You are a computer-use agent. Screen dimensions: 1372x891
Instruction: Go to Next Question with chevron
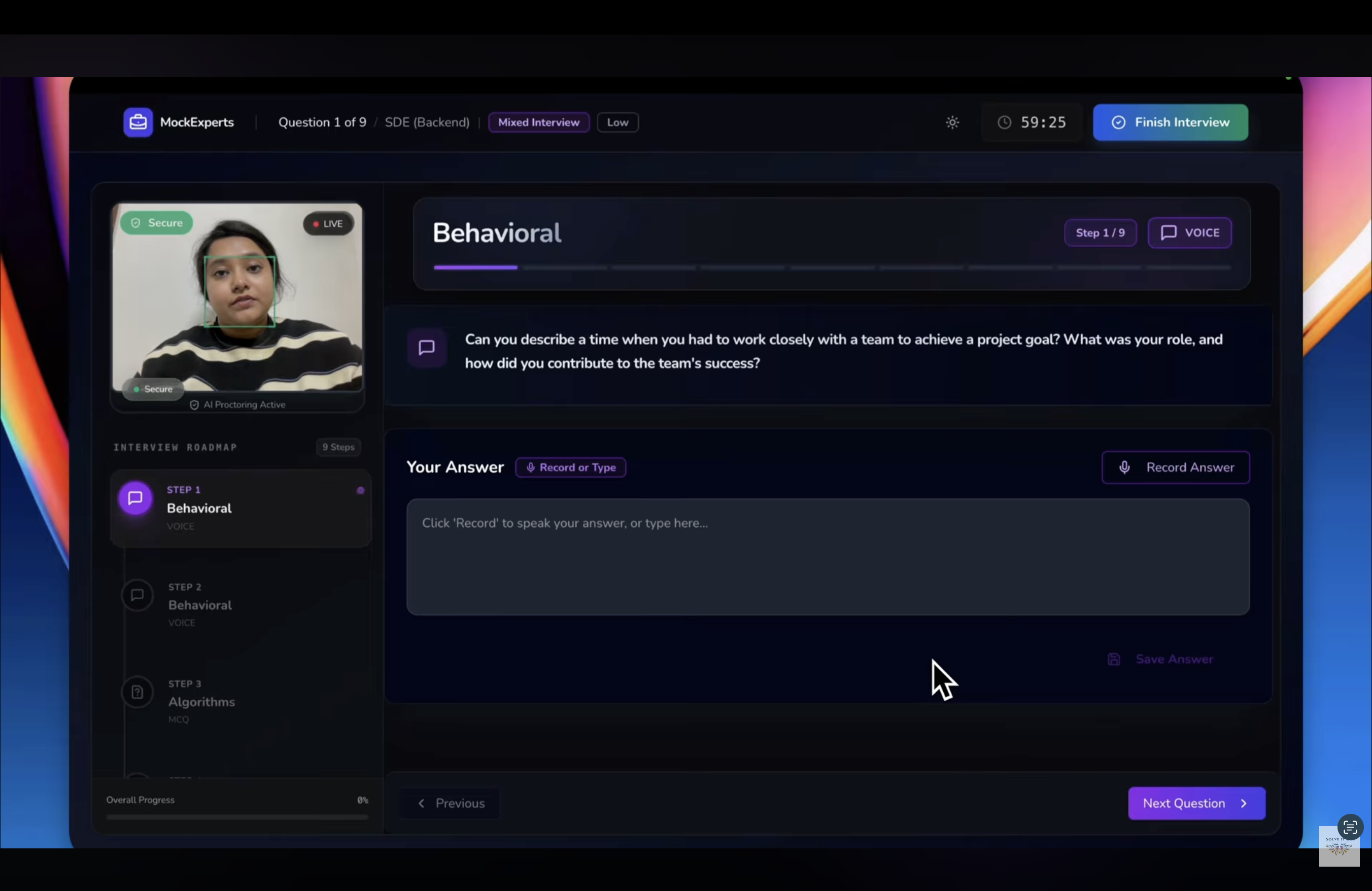tap(1196, 803)
